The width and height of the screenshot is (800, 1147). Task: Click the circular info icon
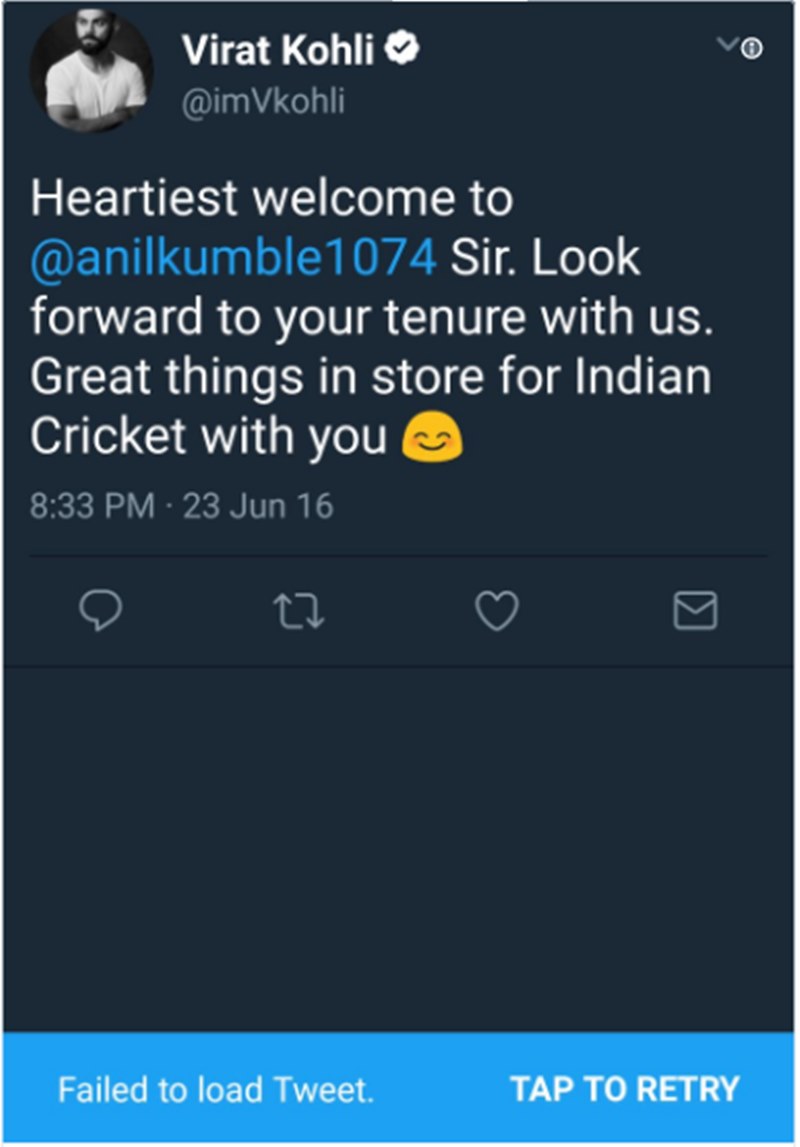tap(754, 49)
